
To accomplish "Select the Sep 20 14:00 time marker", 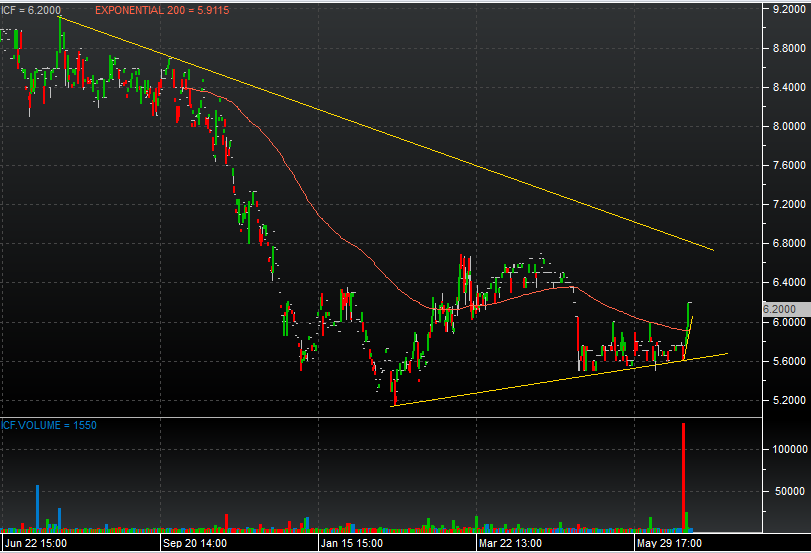I will click(197, 543).
